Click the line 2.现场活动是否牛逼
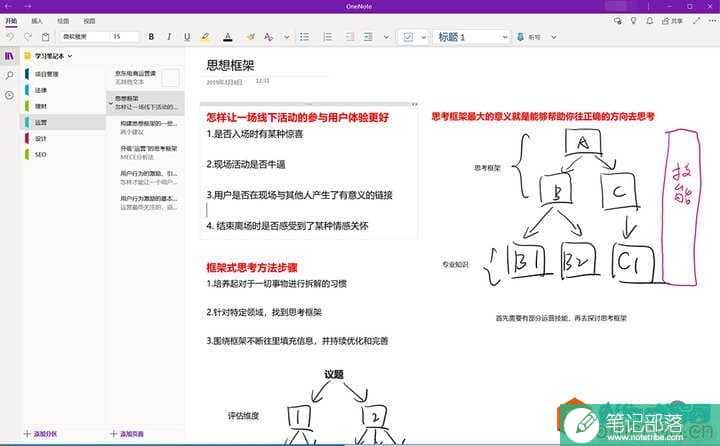This screenshot has width=720, height=446. pyautogui.click(x=246, y=164)
